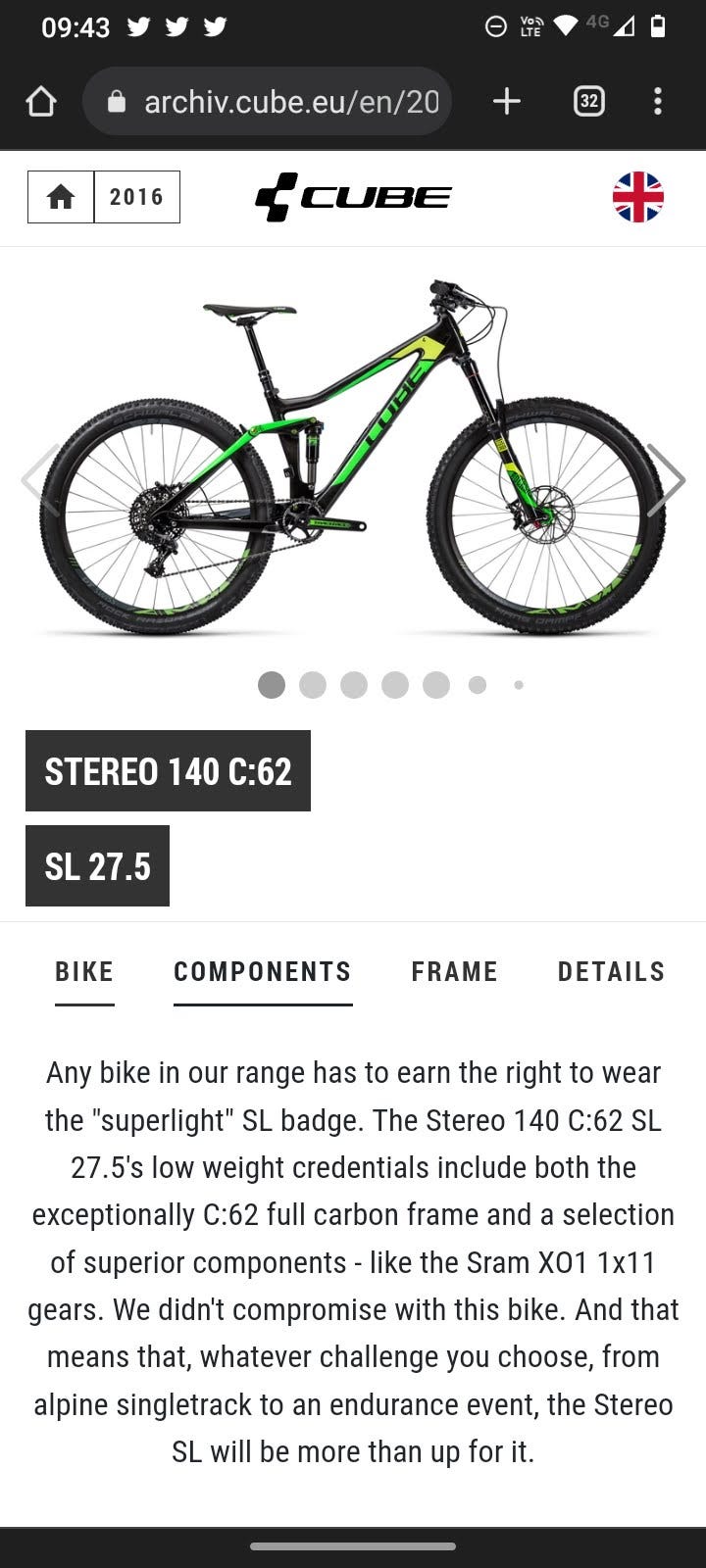Open the tab switcher showing 32

pos(588,101)
